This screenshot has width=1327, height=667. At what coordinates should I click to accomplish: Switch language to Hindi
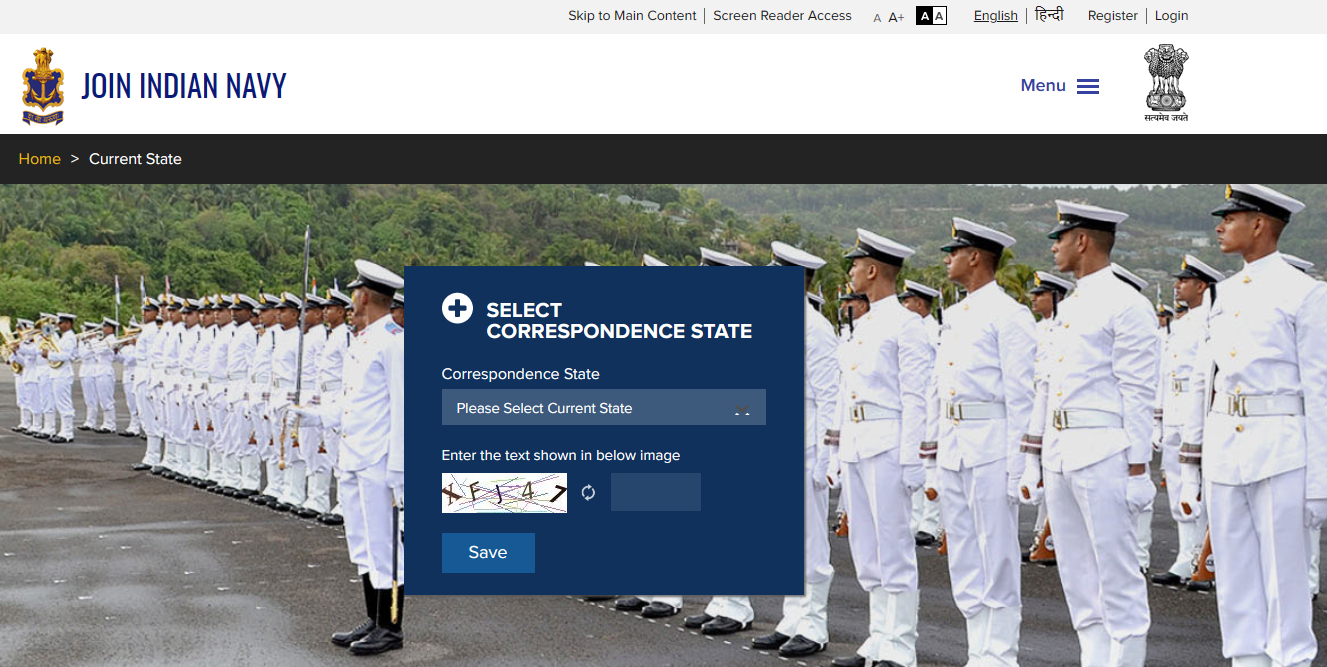click(x=1049, y=15)
